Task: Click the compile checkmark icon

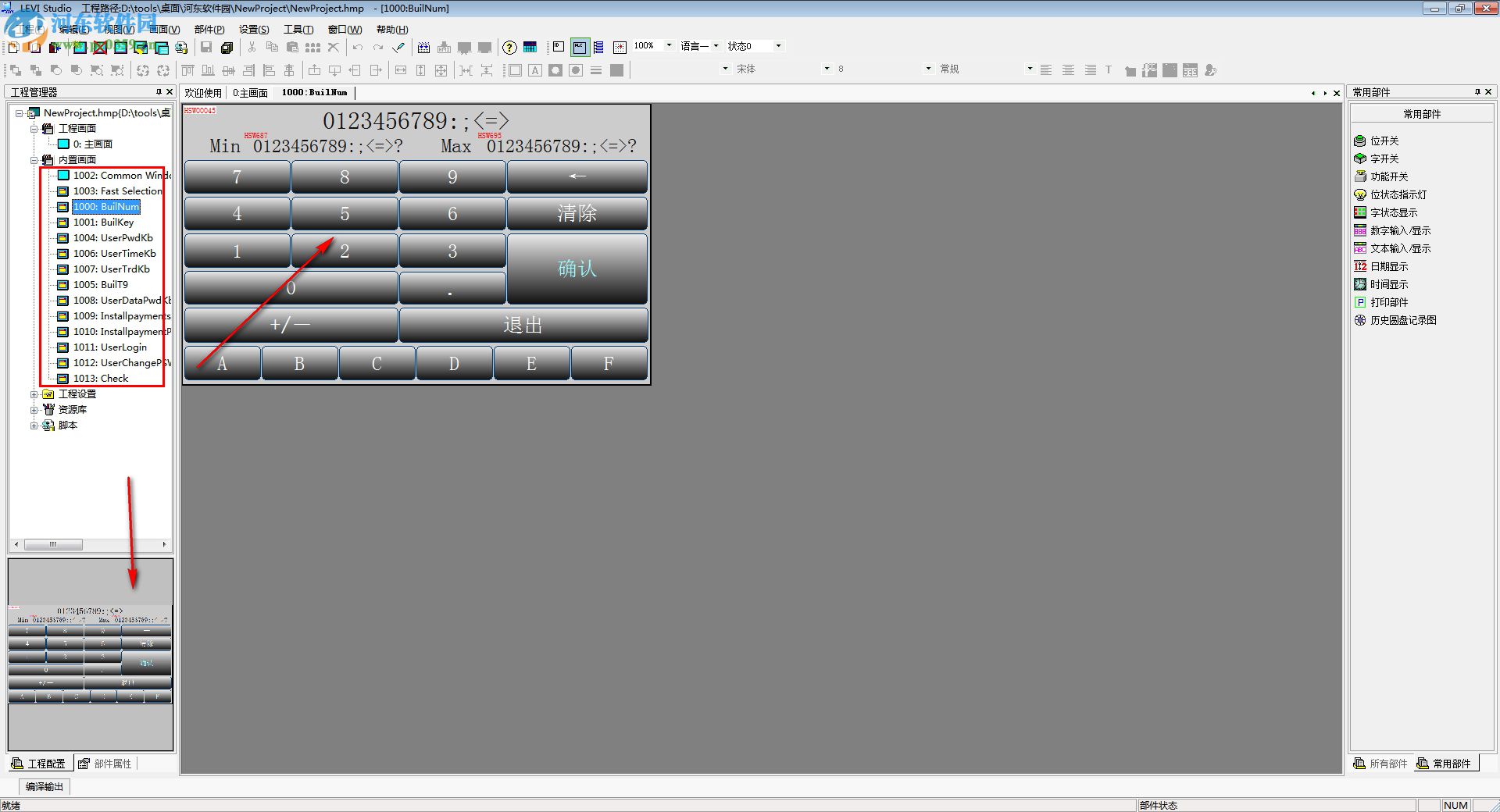Action: (x=398, y=48)
